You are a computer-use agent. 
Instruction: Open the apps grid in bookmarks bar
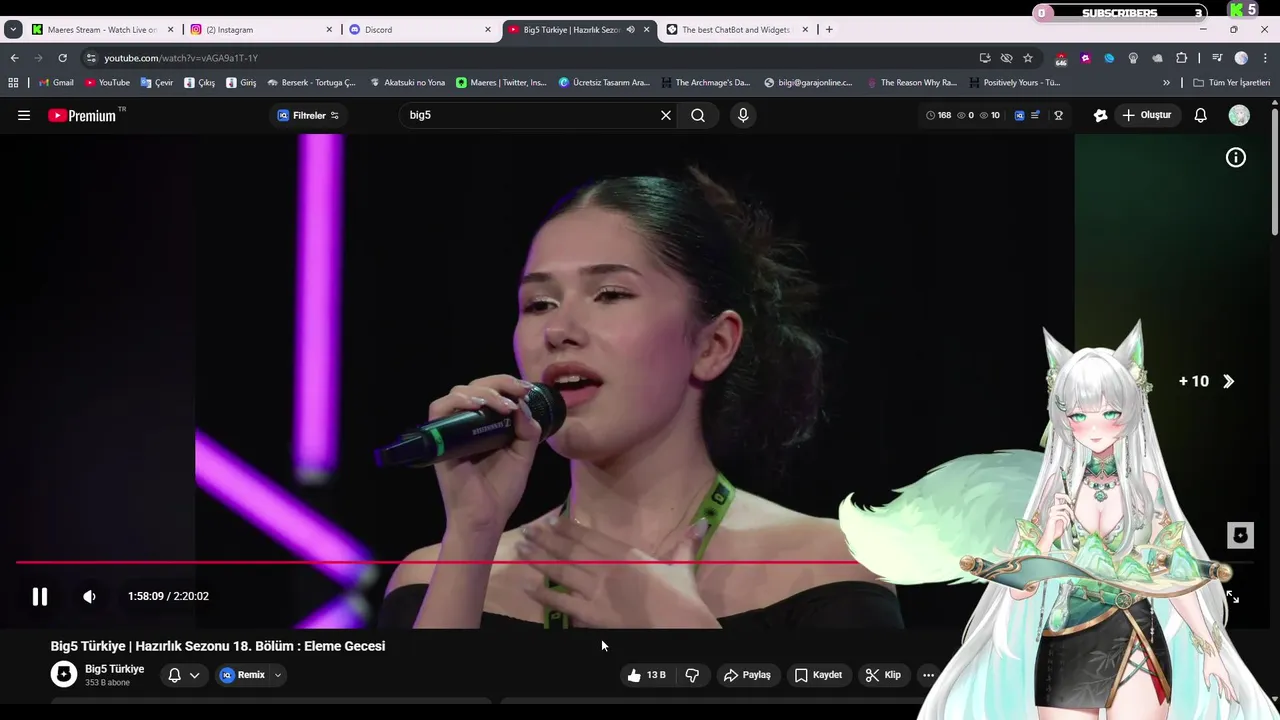click(x=13, y=83)
